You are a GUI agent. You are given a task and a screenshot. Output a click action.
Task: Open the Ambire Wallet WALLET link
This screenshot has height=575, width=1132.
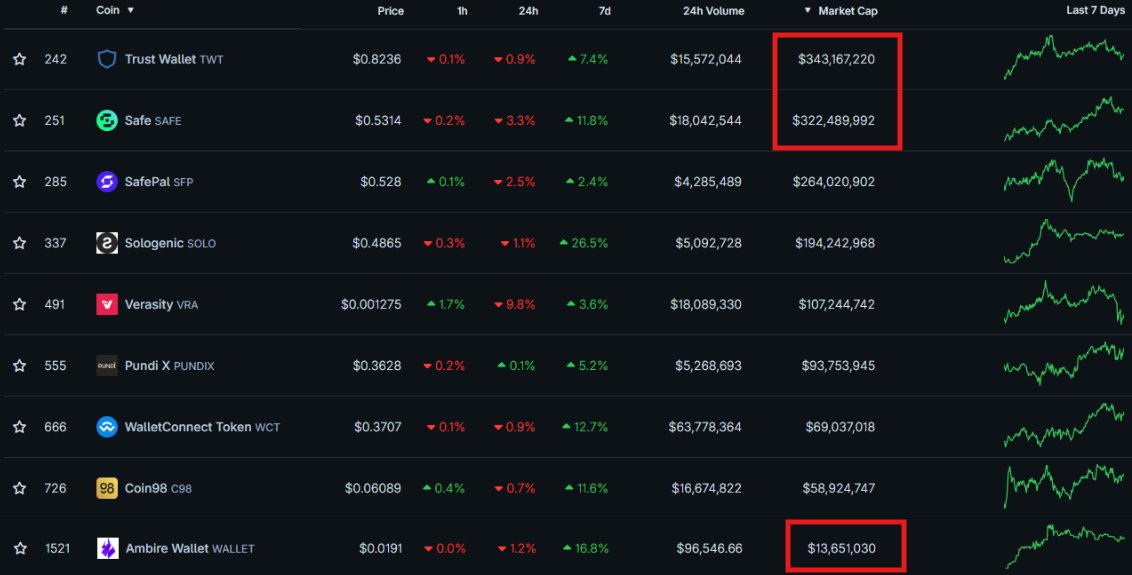(190, 549)
